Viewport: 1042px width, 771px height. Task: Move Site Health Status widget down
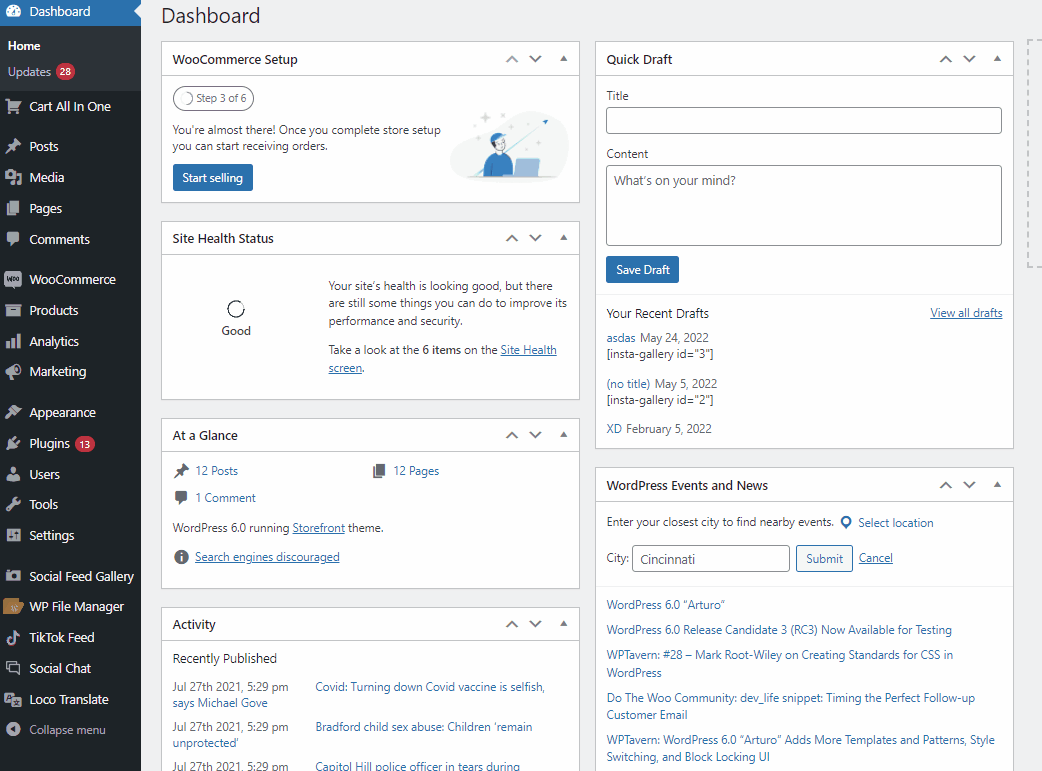click(x=536, y=238)
